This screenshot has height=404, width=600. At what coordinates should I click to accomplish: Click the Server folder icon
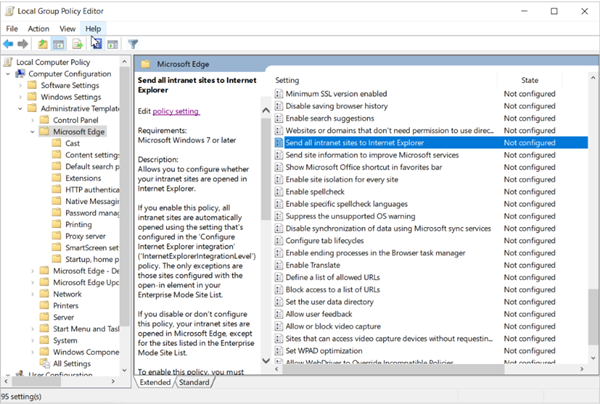44,317
